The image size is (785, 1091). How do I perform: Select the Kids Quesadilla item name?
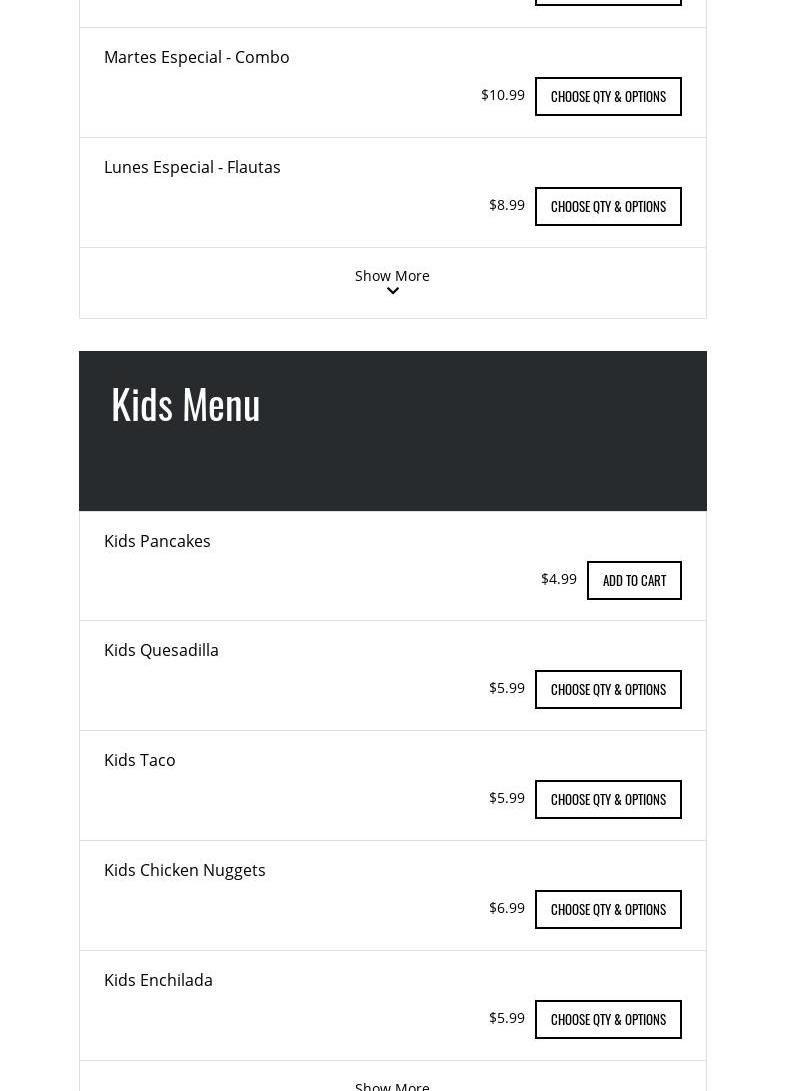(x=161, y=650)
